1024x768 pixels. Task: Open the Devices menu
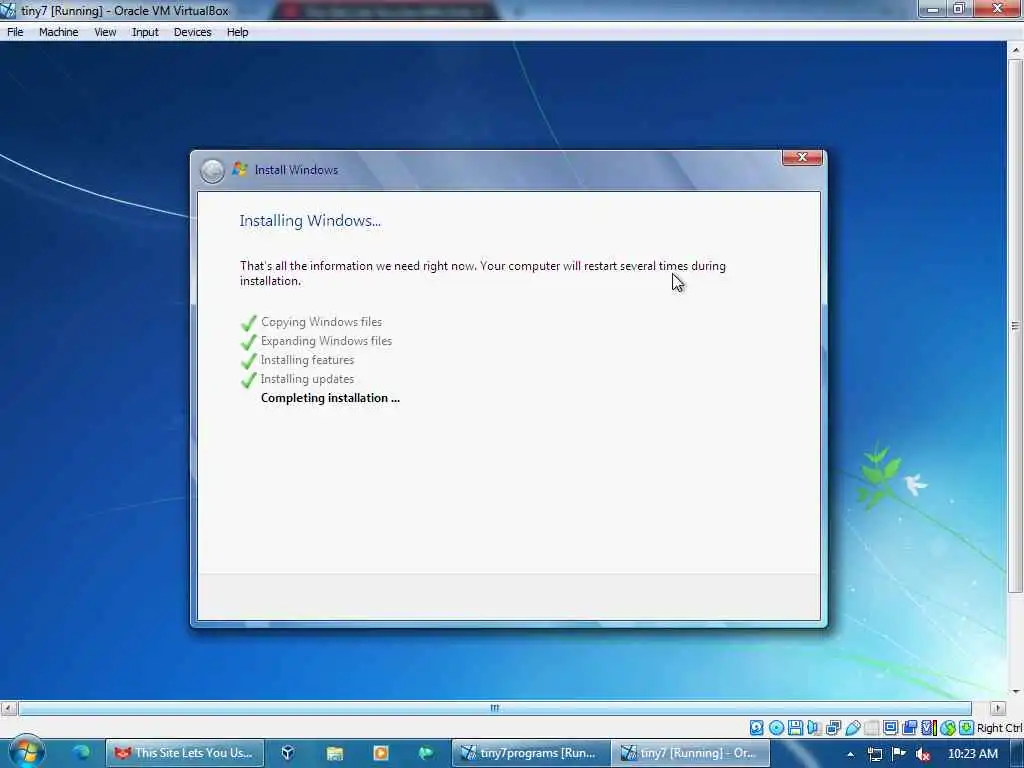(x=192, y=32)
